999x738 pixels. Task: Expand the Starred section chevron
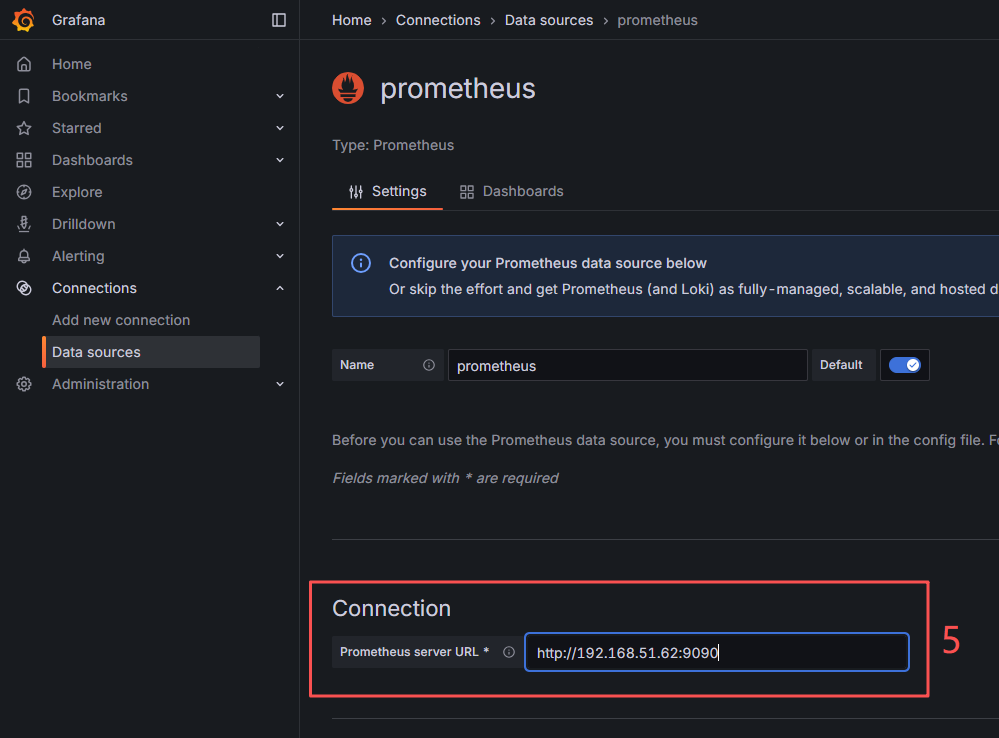coord(280,128)
